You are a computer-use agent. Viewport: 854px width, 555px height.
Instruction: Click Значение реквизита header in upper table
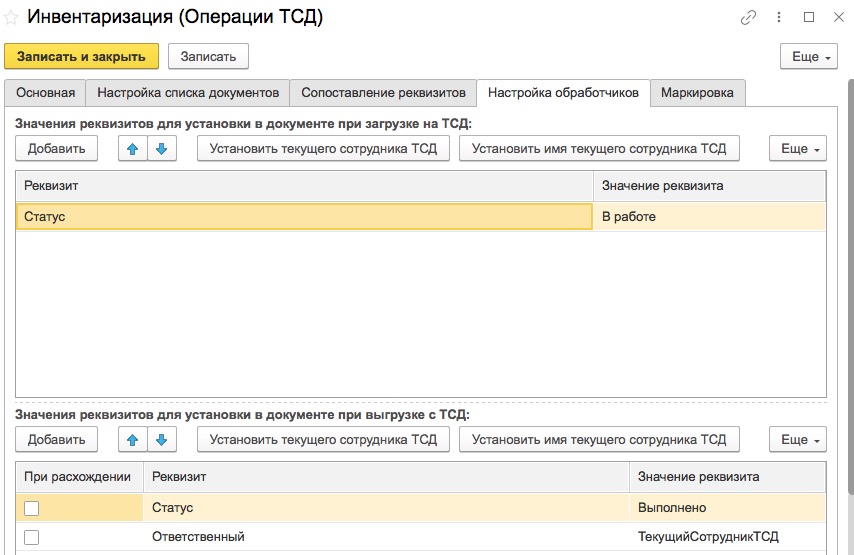coord(710,186)
